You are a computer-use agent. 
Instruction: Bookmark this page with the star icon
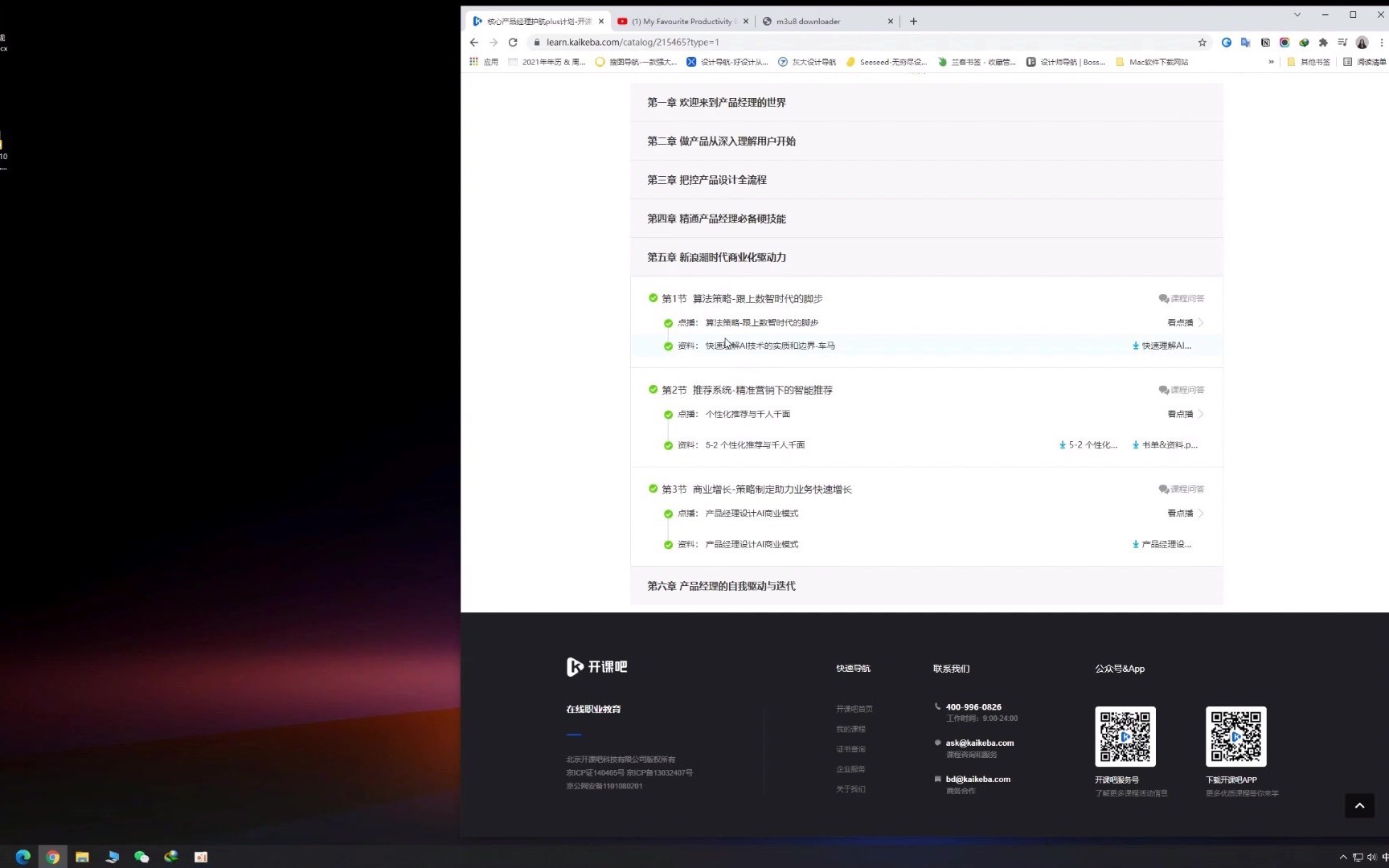pyautogui.click(x=1203, y=43)
